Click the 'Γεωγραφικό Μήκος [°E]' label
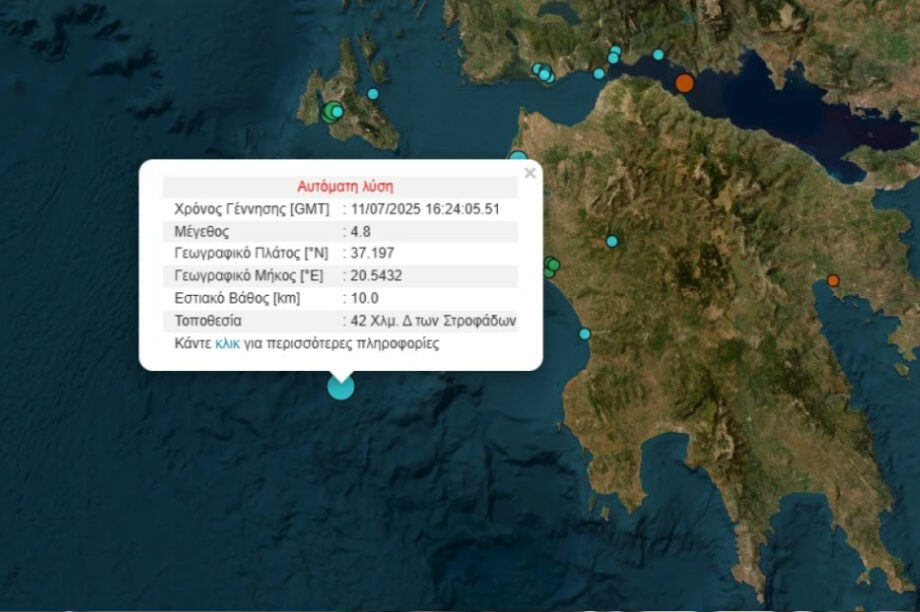920x612 pixels. (x=249, y=276)
